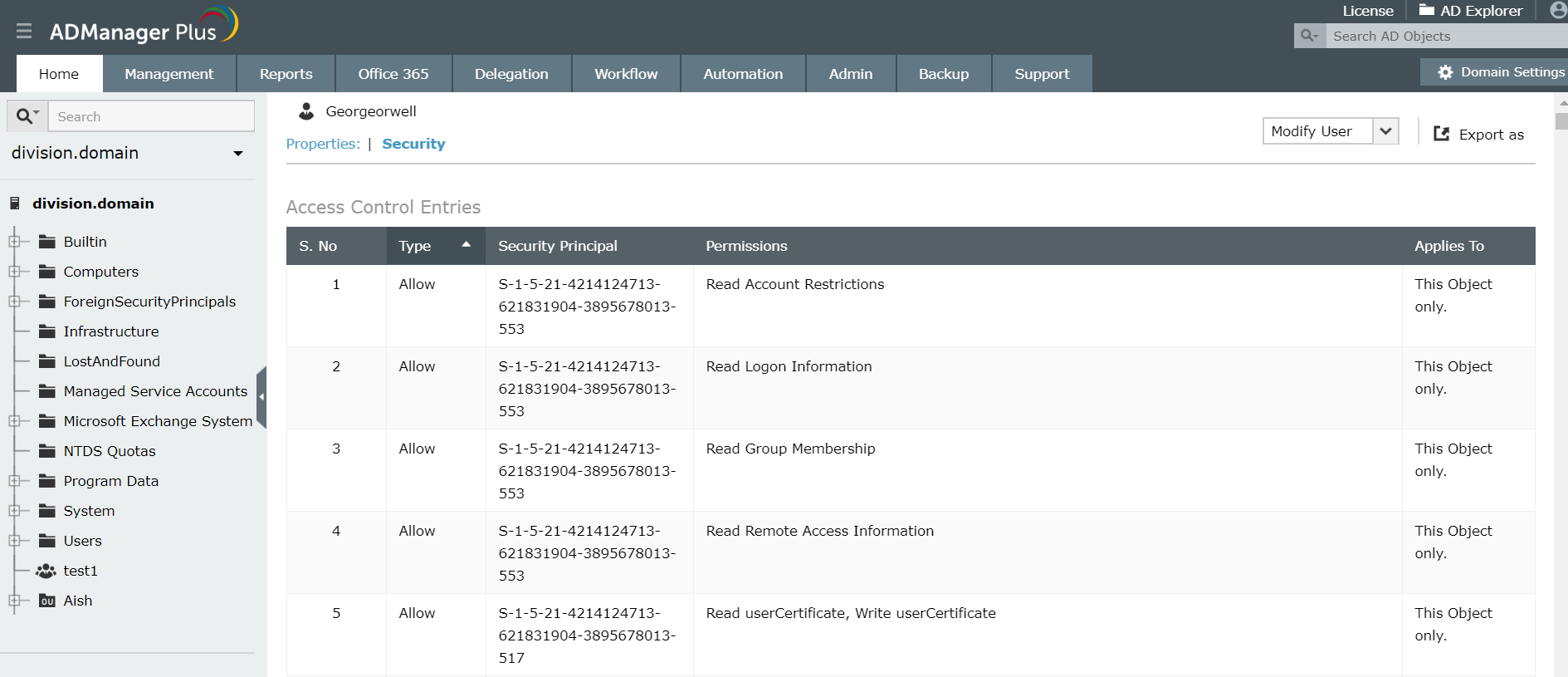The height and width of the screenshot is (677, 1568).
Task: Expand the System tree node
Action: [14, 511]
